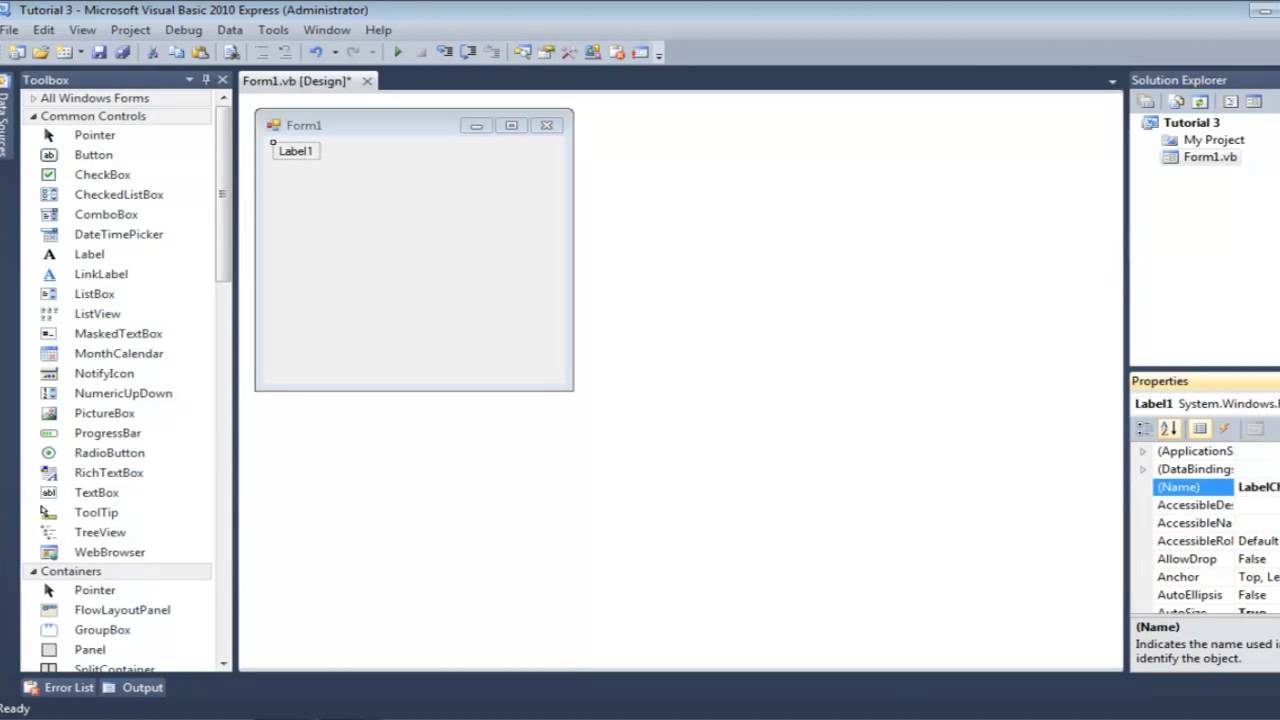
Task: Click the Save toolbar icon
Action: coord(99,52)
